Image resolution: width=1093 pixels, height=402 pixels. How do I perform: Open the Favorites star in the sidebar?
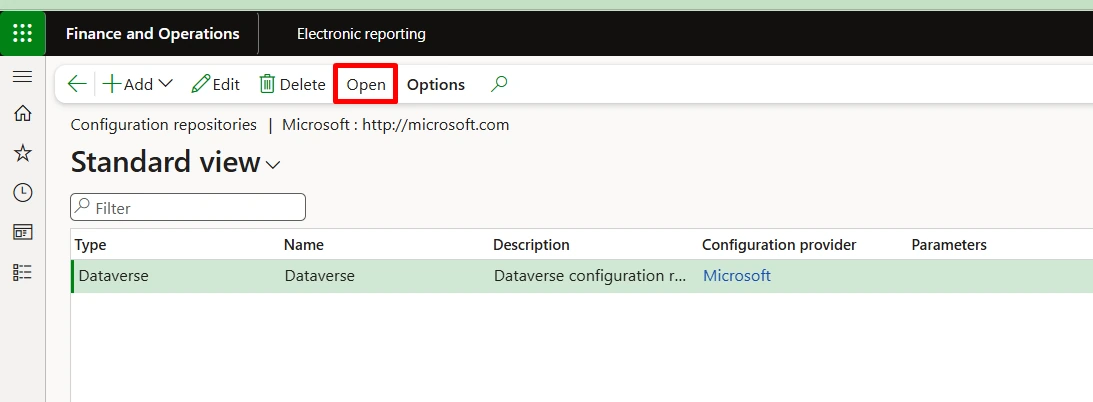(22, 153)
